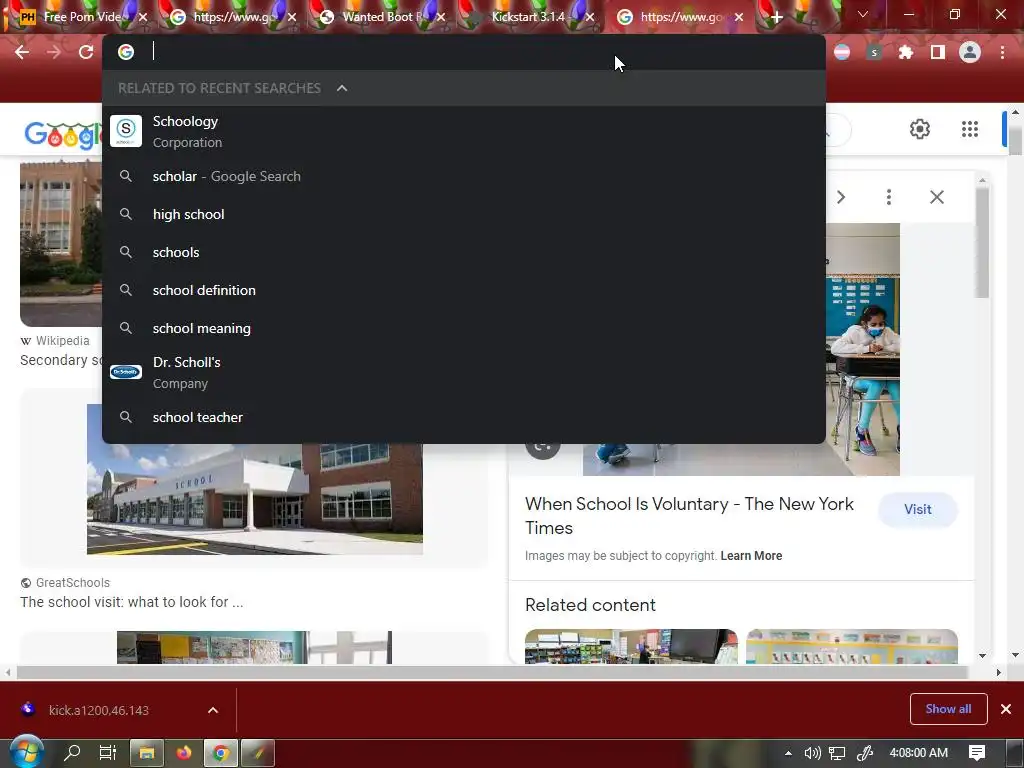
Task: Reload the current page
Action: click(86, 52)
